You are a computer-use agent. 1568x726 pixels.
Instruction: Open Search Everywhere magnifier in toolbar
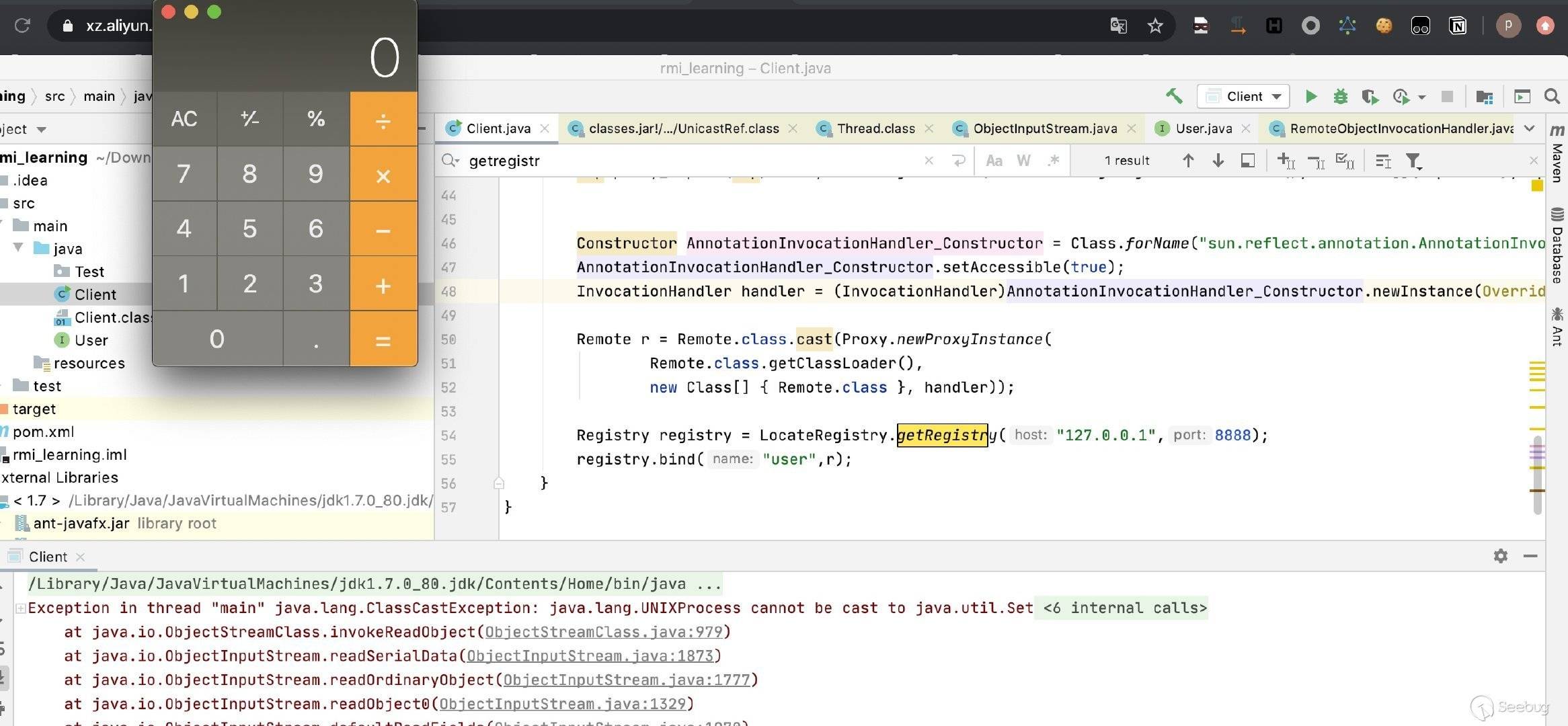point(1552,96)
